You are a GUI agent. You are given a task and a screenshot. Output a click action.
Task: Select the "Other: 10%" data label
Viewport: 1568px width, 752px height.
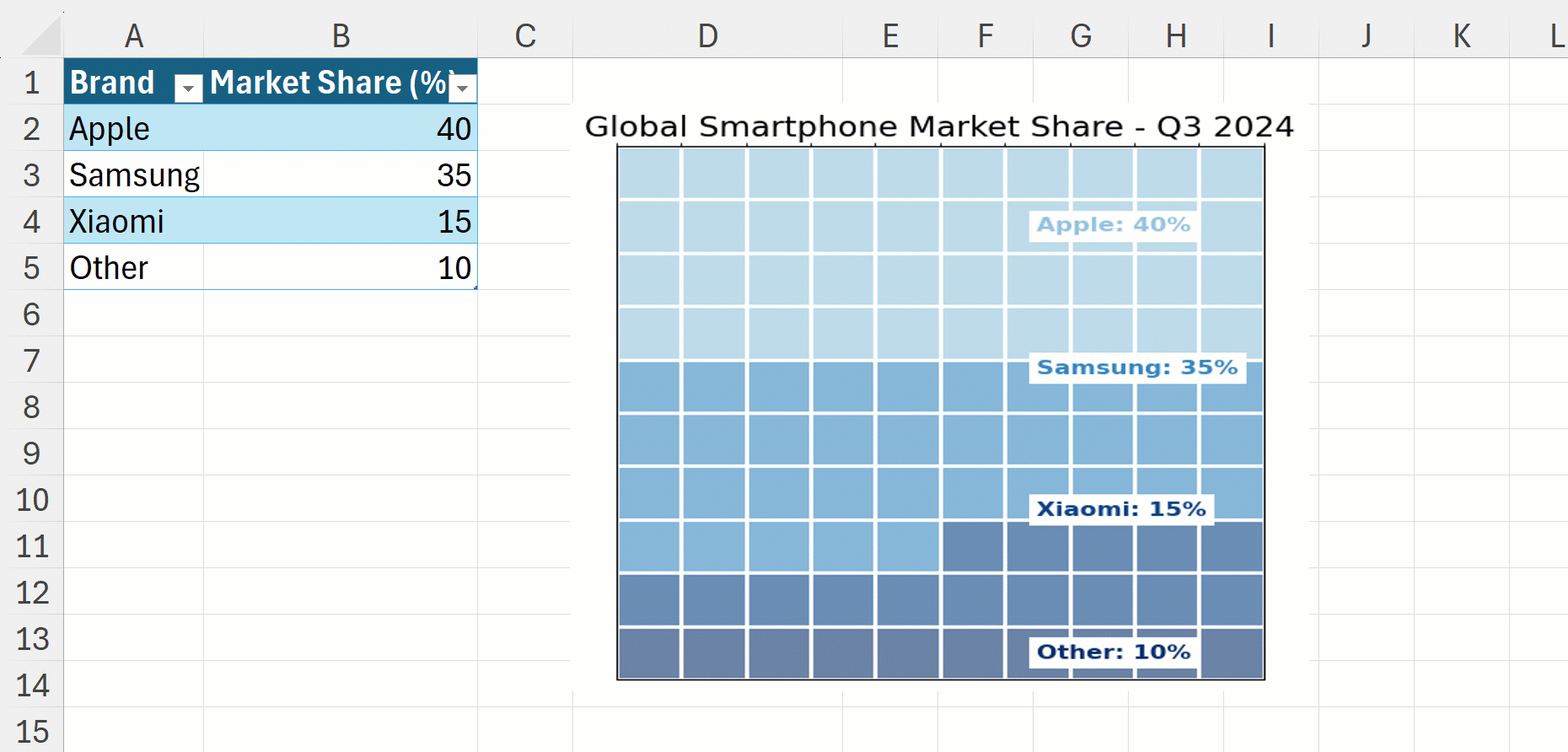click(x=1113, y=652)
